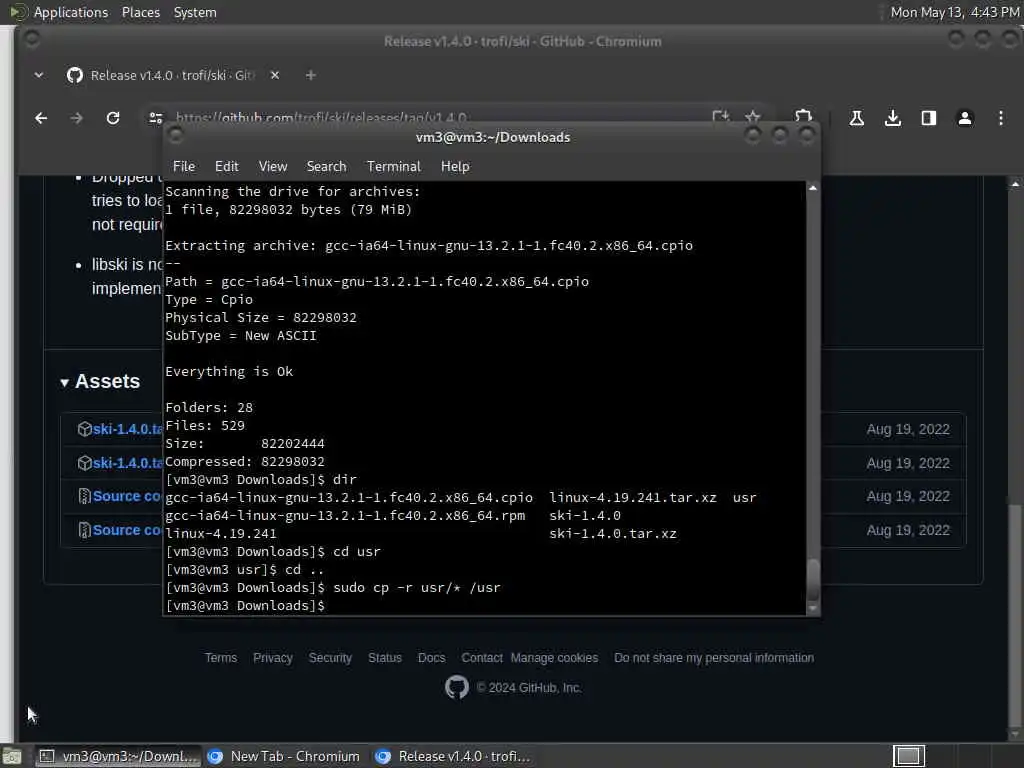Show Chromium downloads
Screen dimensions: 1024x768
pos(893,118)
